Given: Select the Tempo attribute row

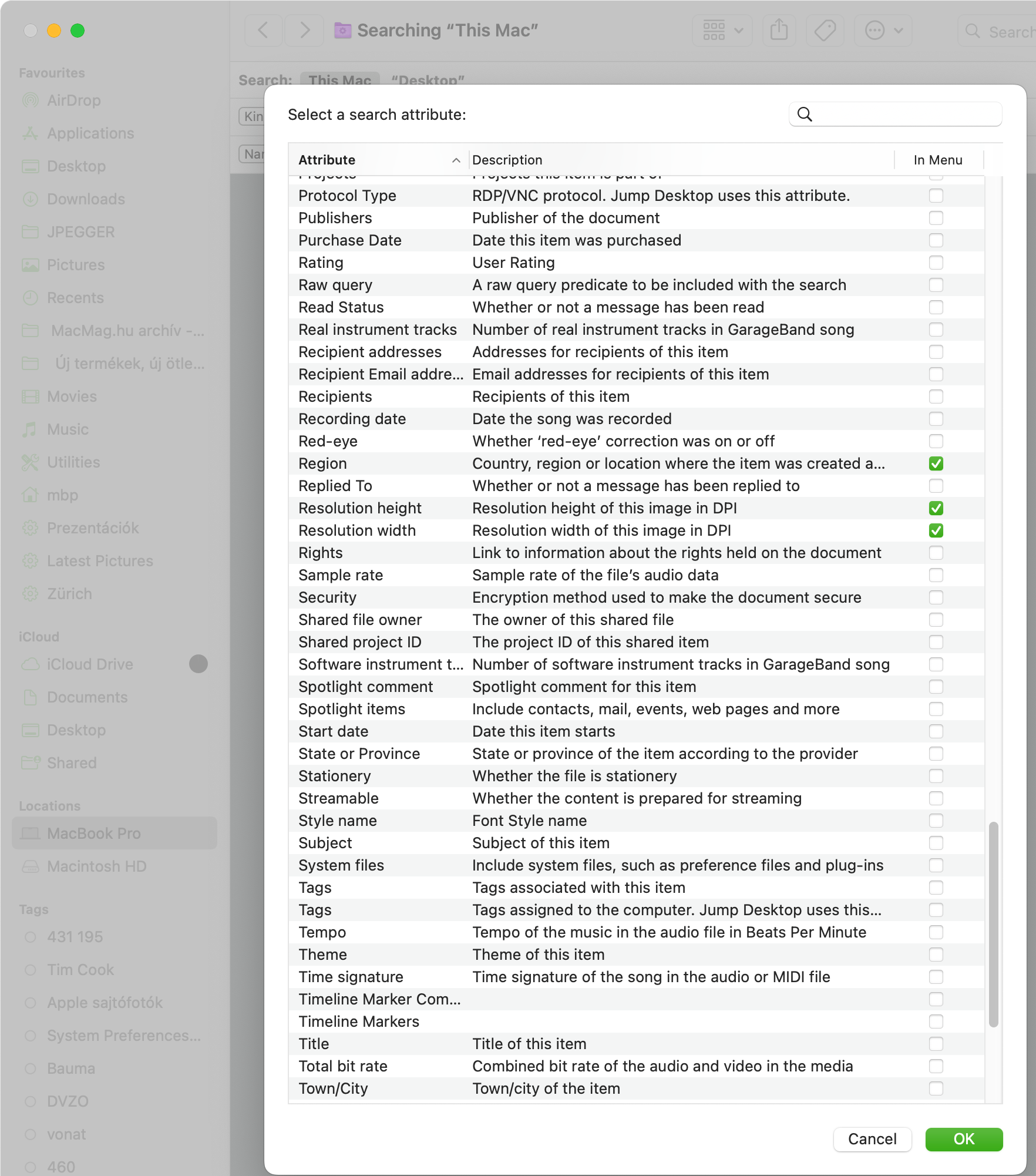Looking at the screenshot, I should point(636,932).
